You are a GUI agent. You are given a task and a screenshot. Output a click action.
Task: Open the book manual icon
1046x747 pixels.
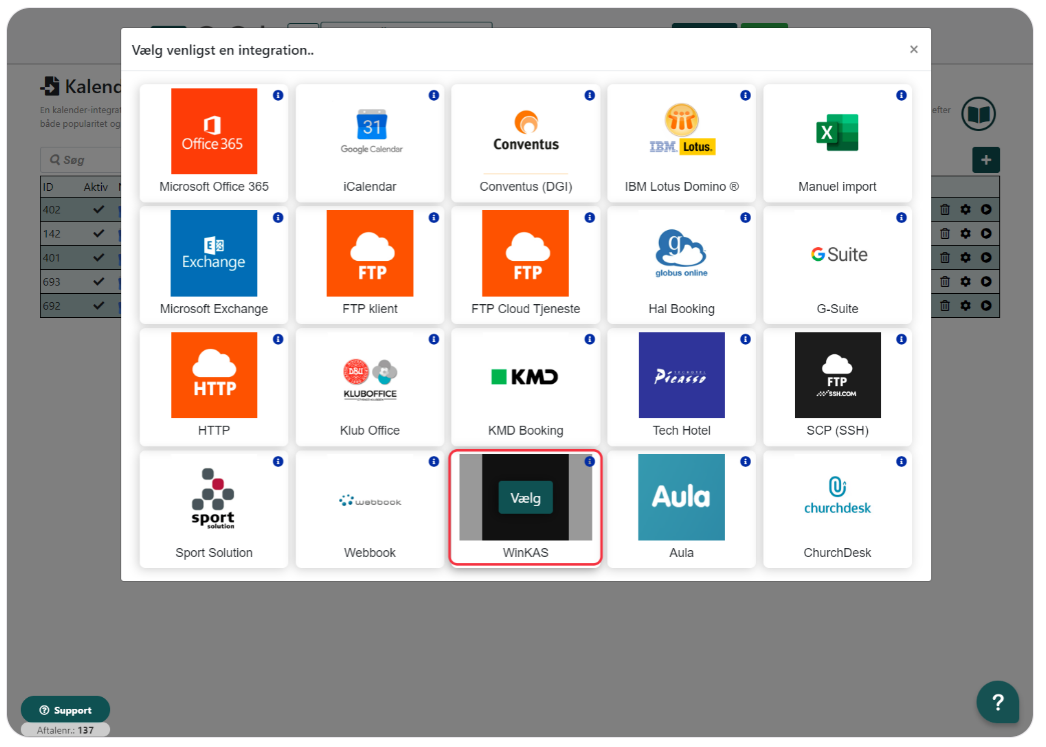click(x=978, y=114)
